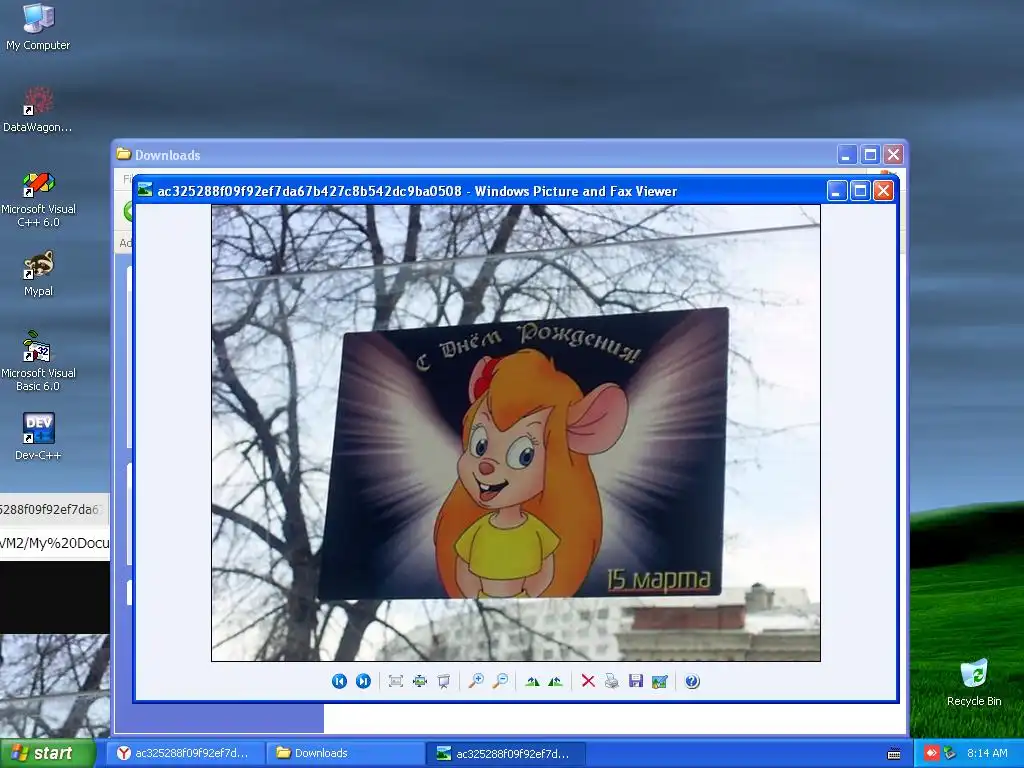Go to the next image

[363, 681]
